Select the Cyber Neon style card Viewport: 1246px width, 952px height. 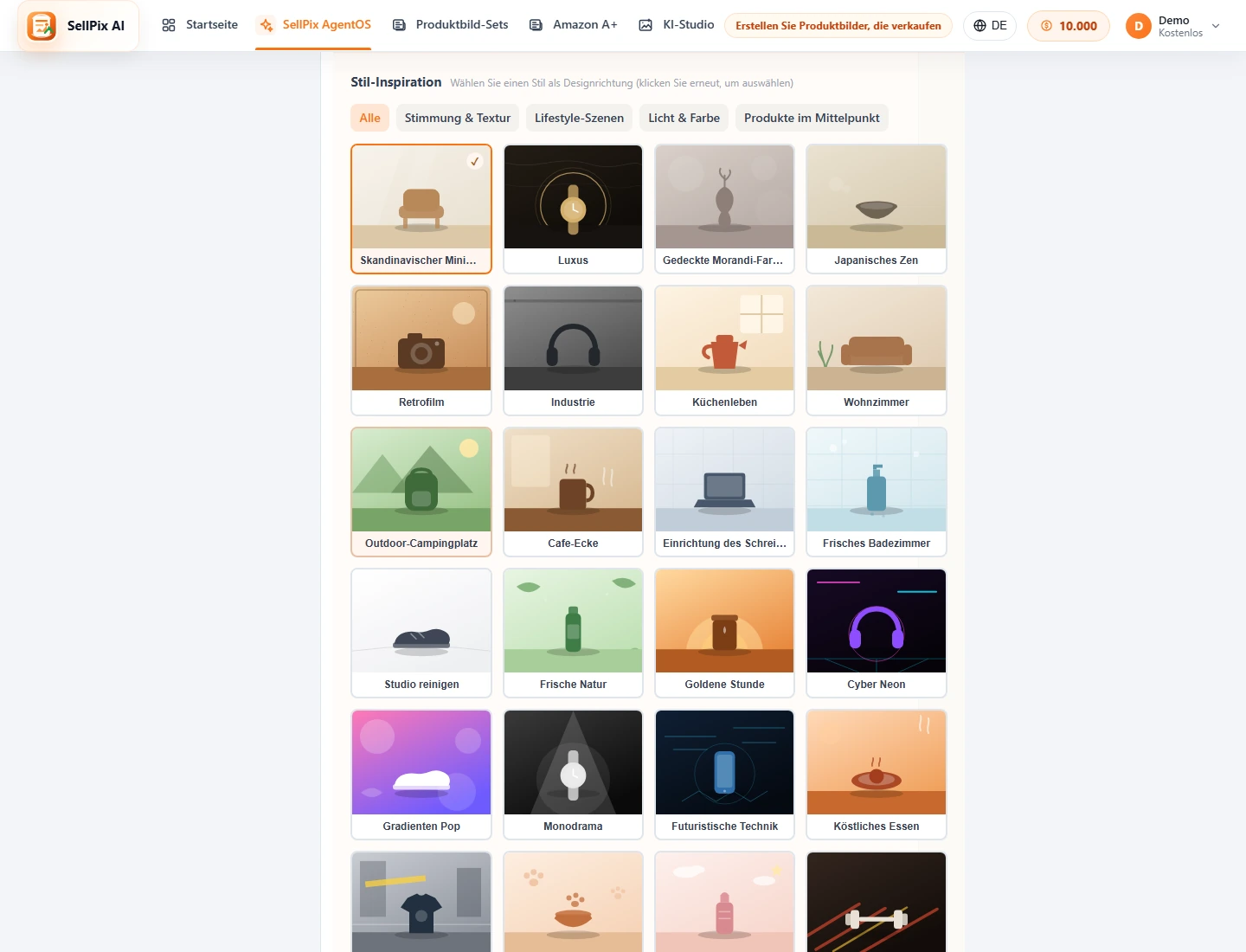pyautogui.click(x=877, y=633)
